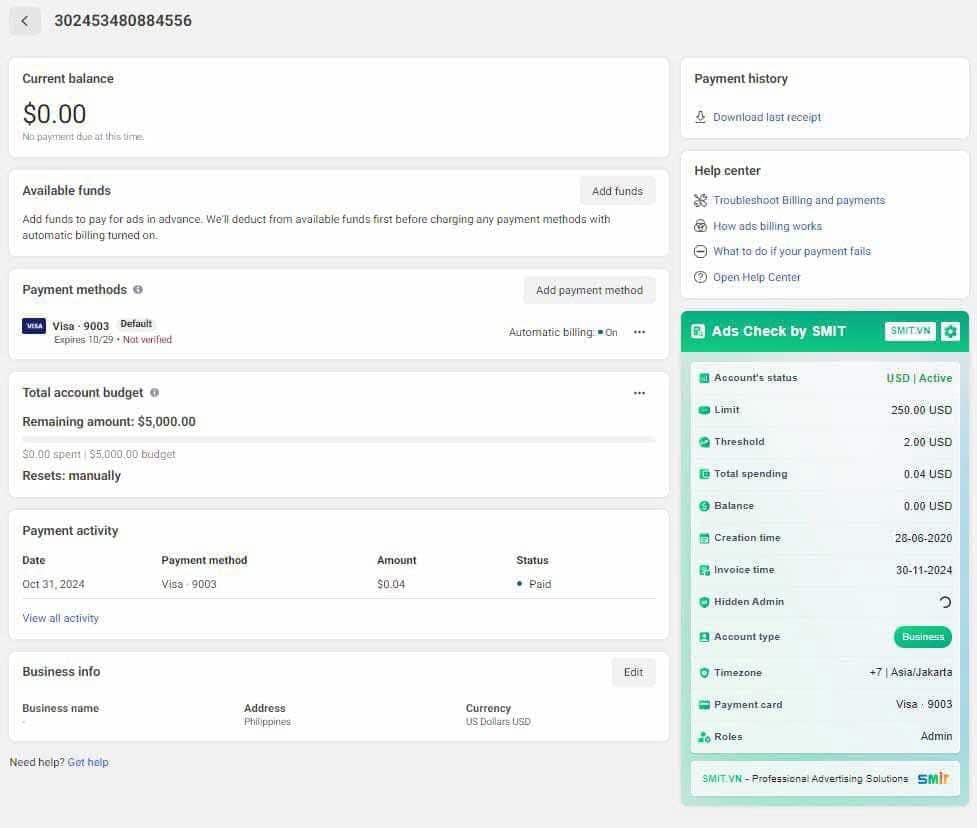Open Ads Check settings gear icon

pos(950,331)
